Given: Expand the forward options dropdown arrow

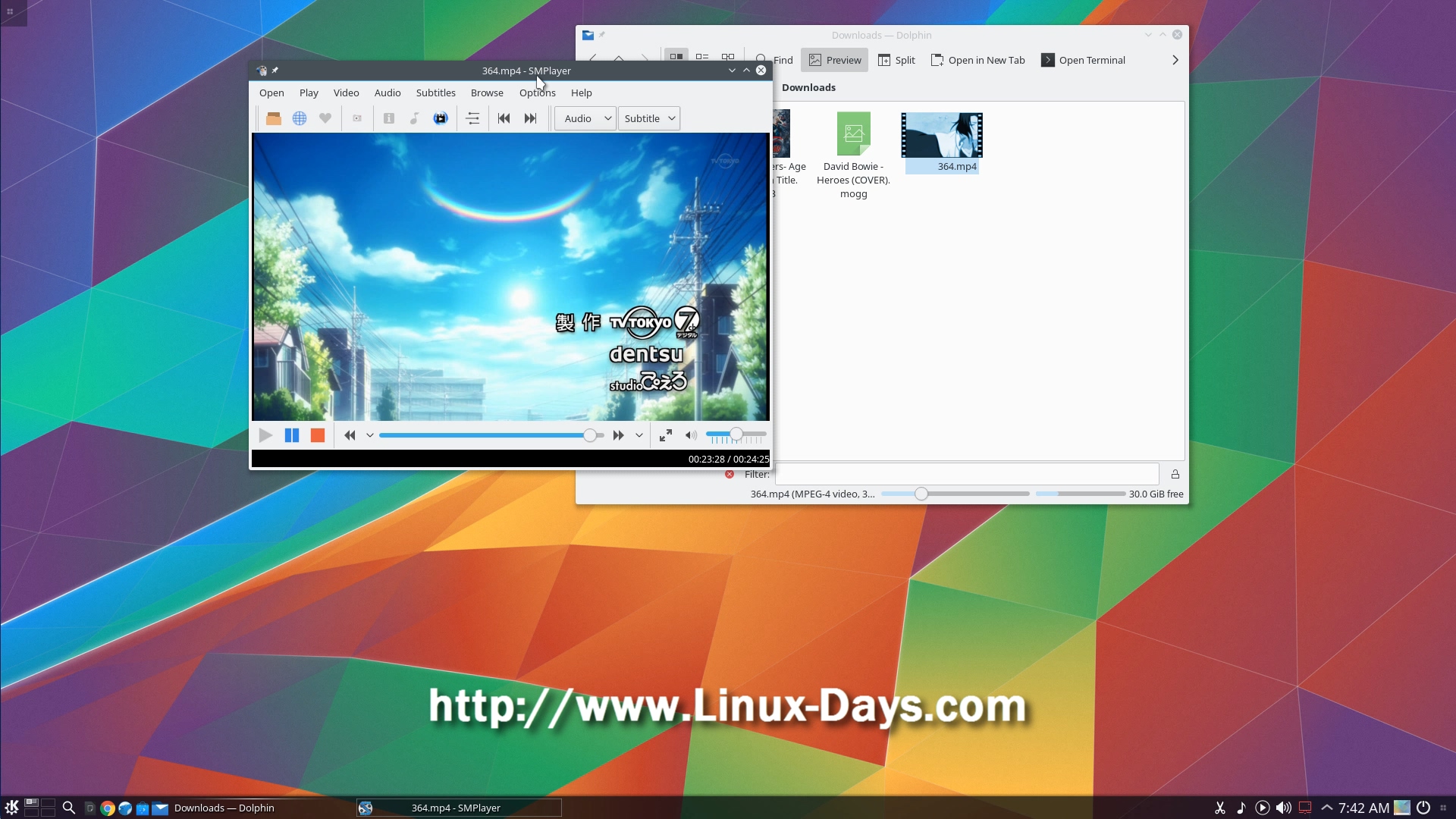Looking at the screenshot, I should click(639, 435).
